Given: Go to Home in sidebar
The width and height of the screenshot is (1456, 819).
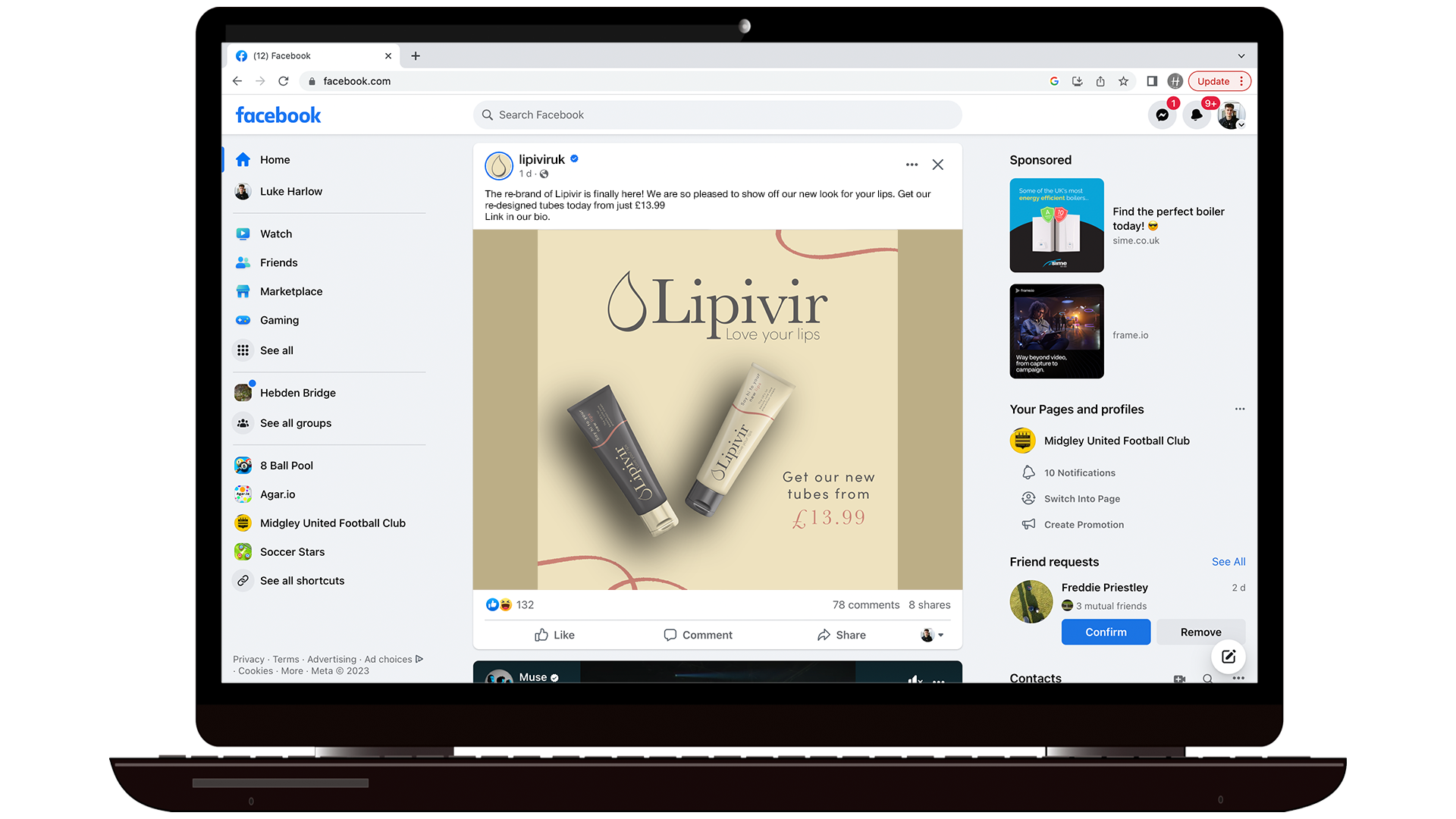Looking at the screenshot, I should click(275, 159).
